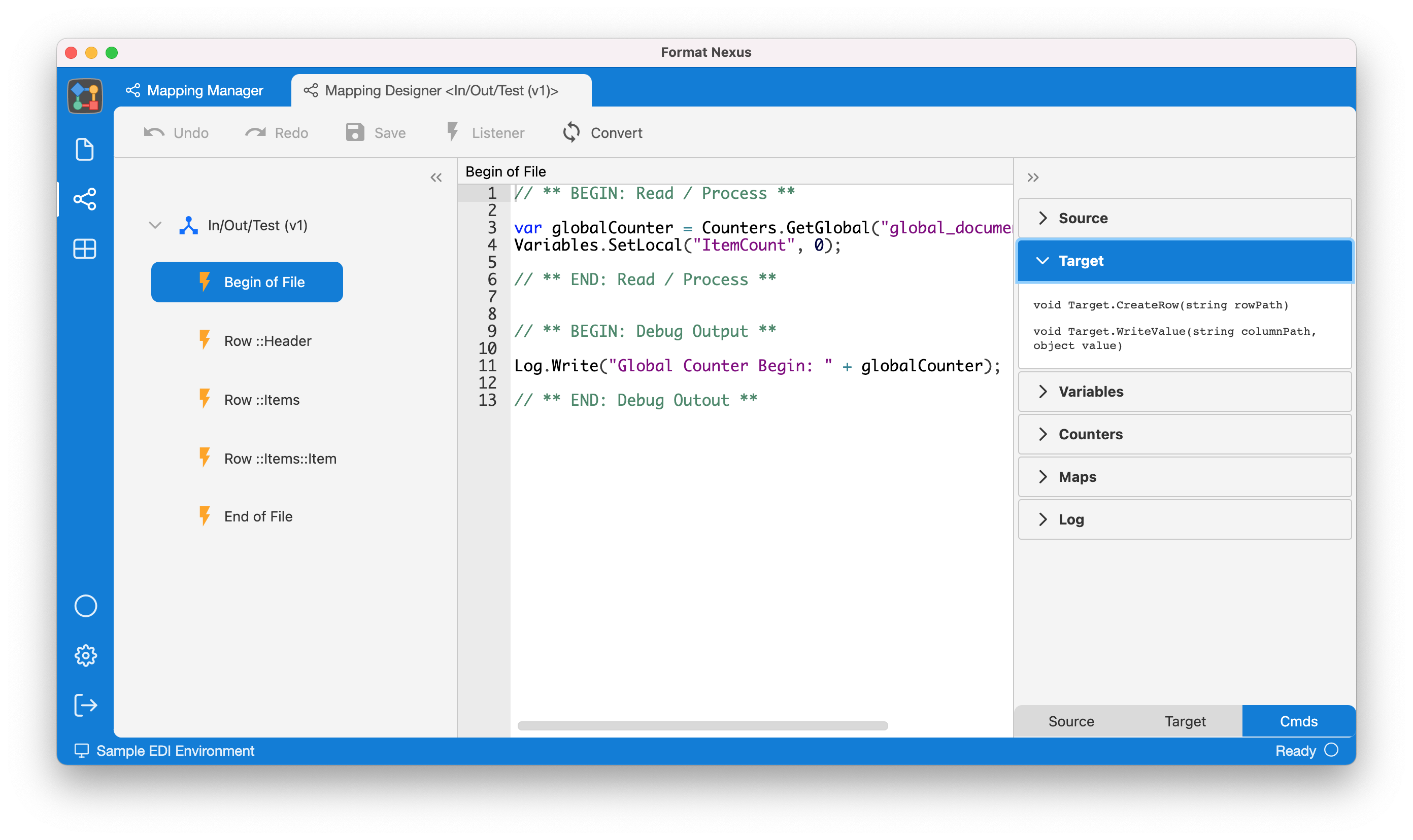Click the Ready status circle indicator
1413x840 pixels.
coord(1331,750)
